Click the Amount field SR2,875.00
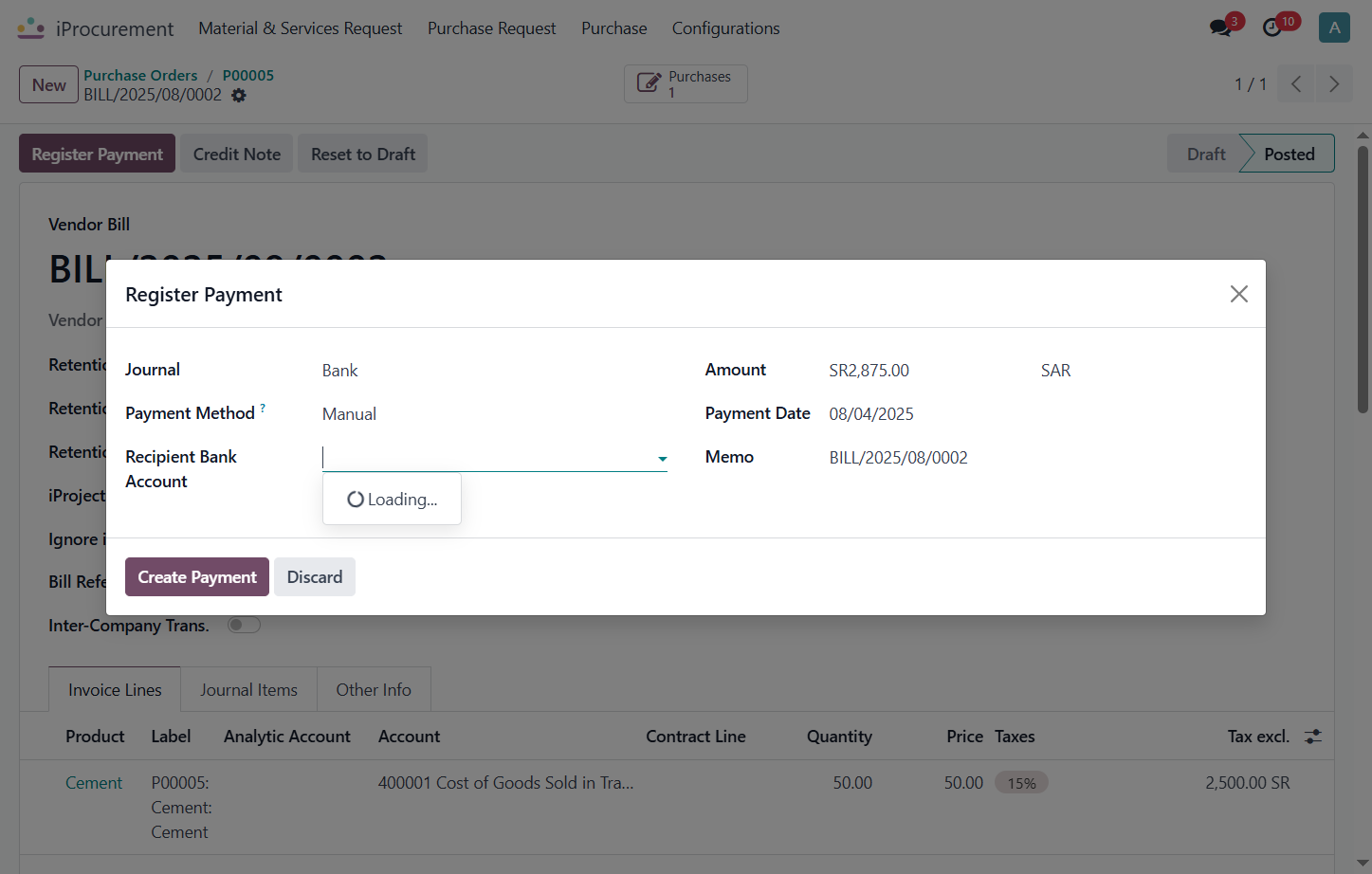The width and height of the screenshot is (1372, 874). point(869,371)
